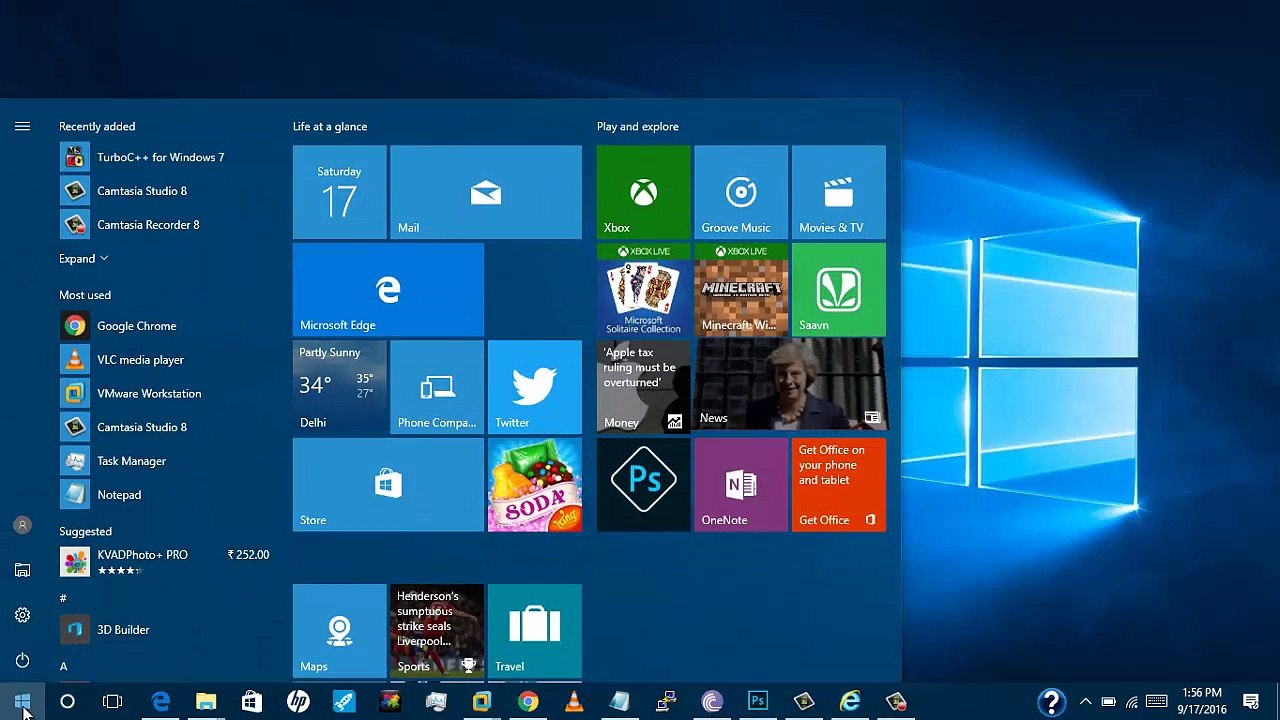Viewport: 1280px width, 720px height.
Task: Open Task View in the taskbar
Action: coord(112,702)
